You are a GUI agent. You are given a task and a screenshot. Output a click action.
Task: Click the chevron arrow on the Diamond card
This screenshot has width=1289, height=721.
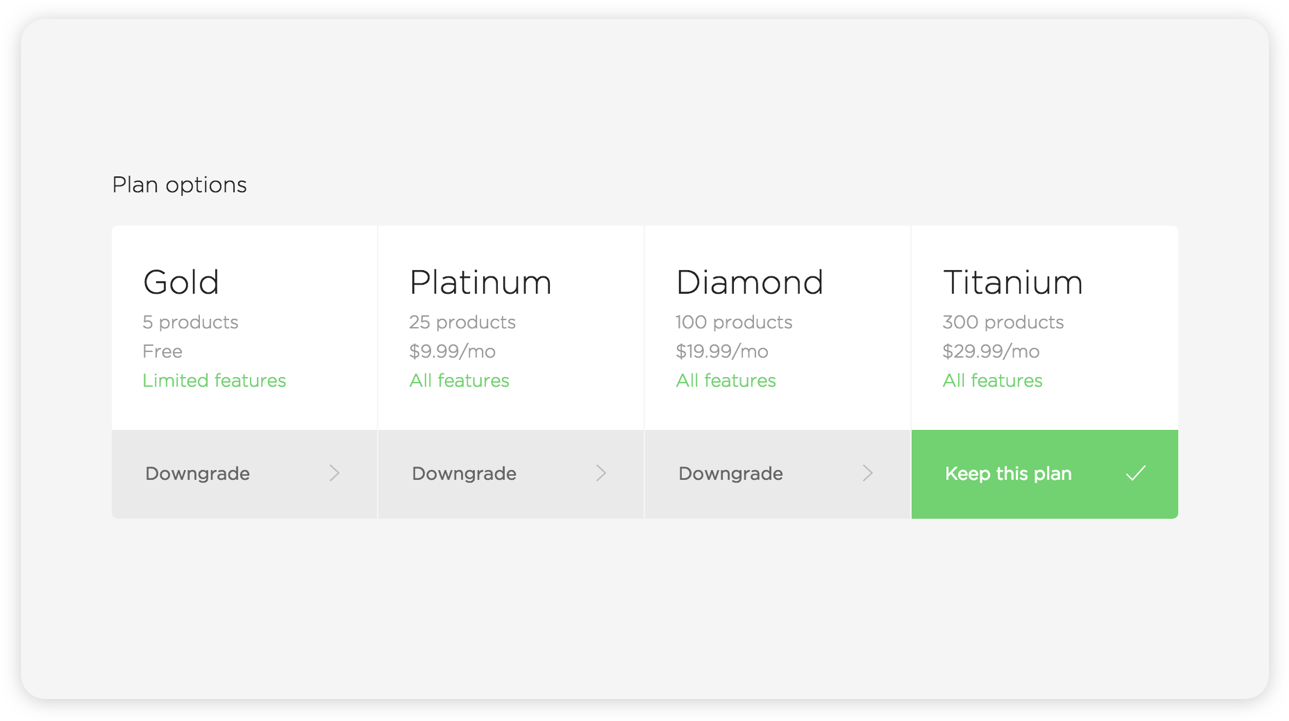[x=868, y=473]
